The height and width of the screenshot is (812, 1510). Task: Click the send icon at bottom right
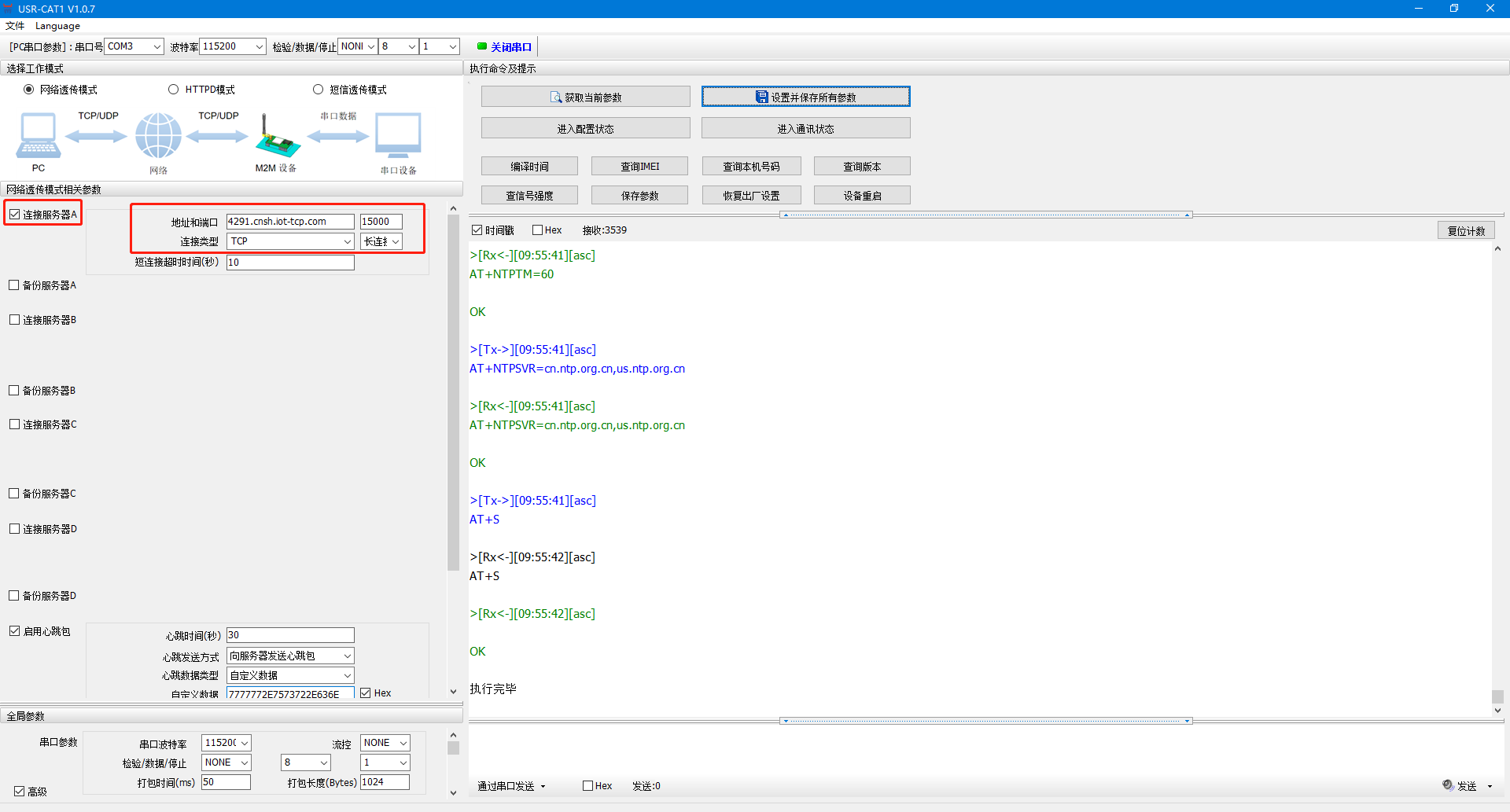[1448, 785]
